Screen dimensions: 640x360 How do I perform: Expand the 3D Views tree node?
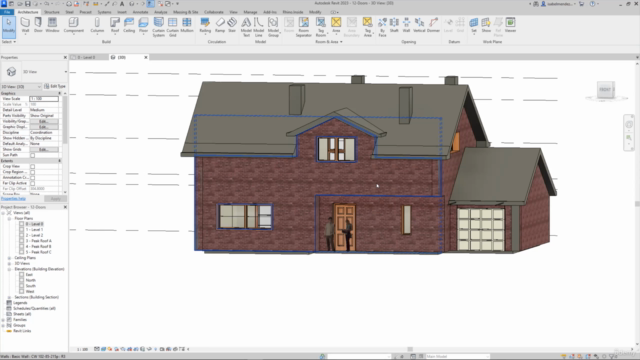9,264
